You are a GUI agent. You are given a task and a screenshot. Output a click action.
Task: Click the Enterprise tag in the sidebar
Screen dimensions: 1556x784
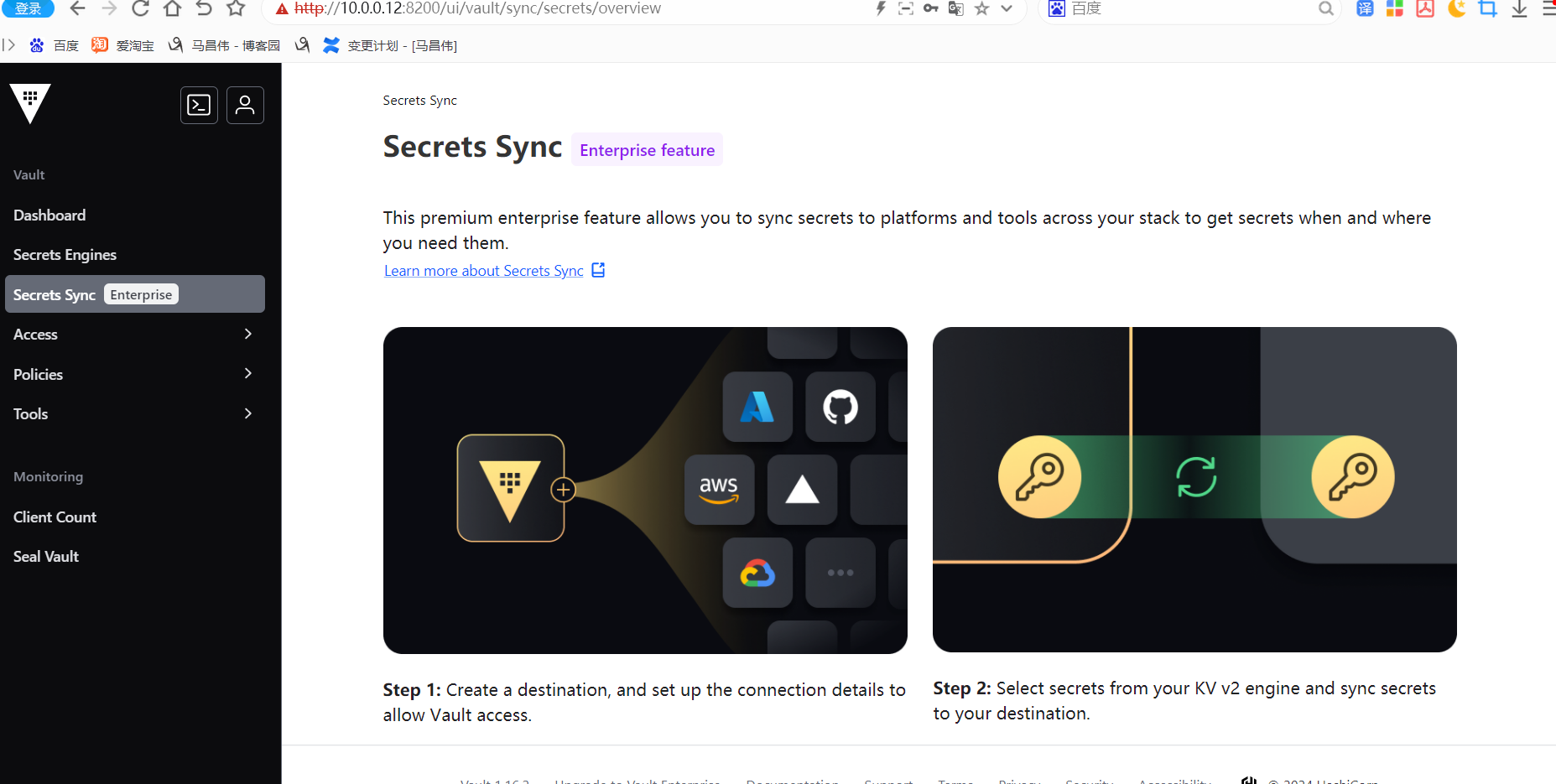click(x=141, y=294)
